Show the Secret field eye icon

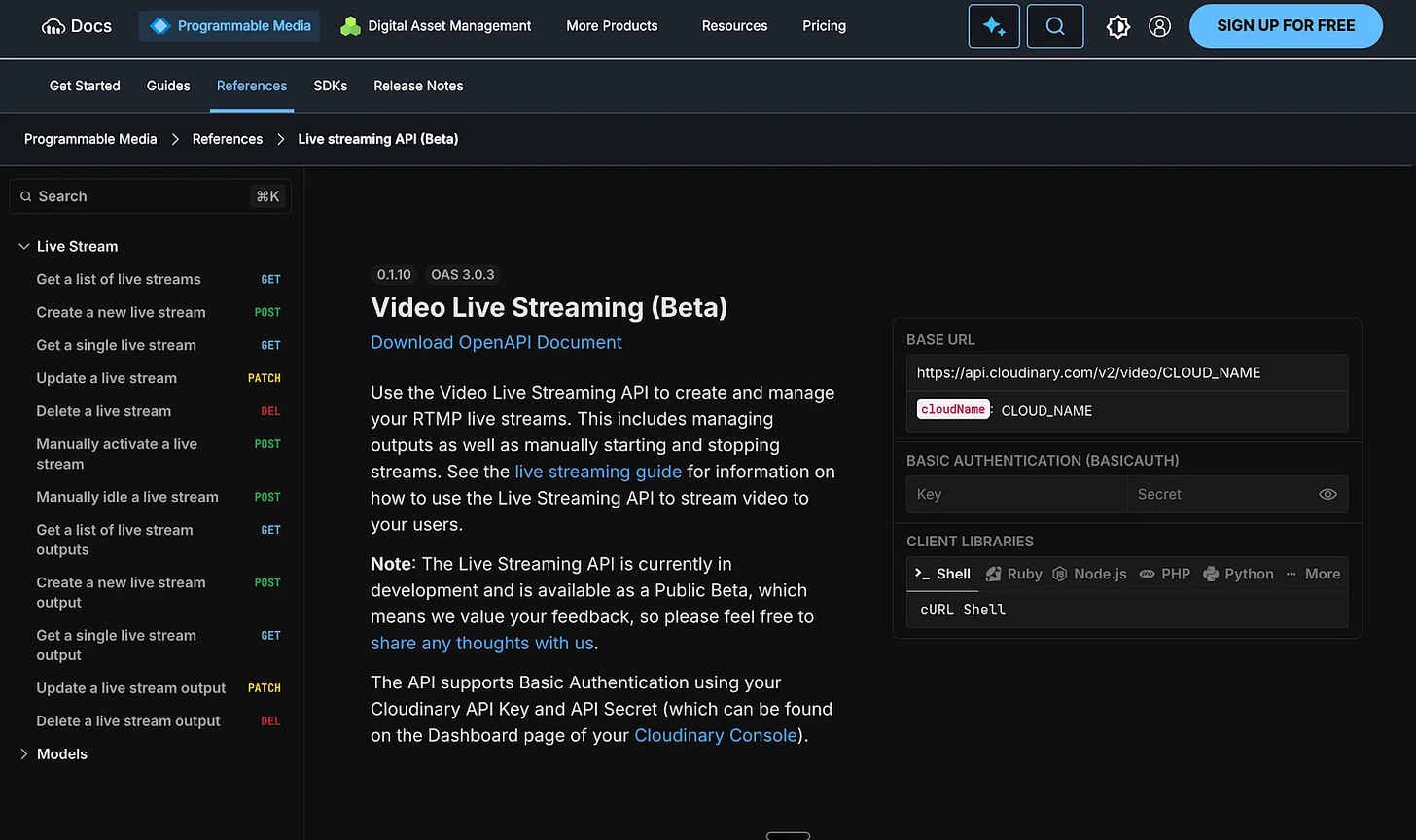(1327, 494)
